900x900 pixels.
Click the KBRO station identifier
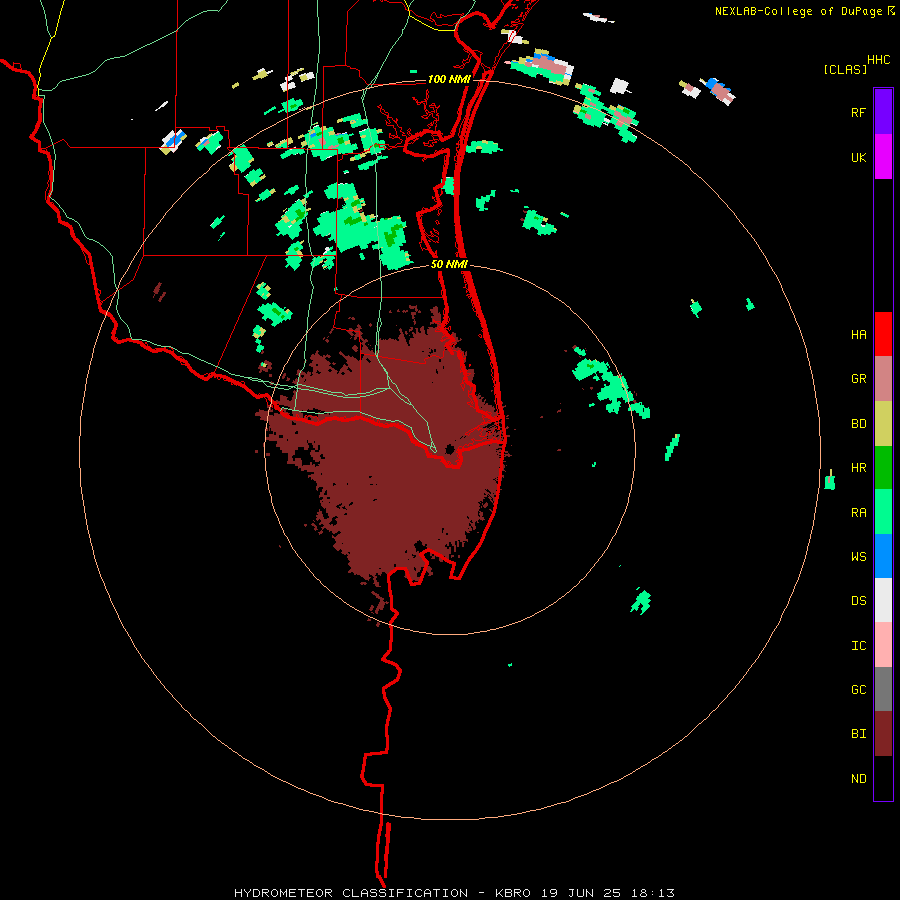[513, 893]
